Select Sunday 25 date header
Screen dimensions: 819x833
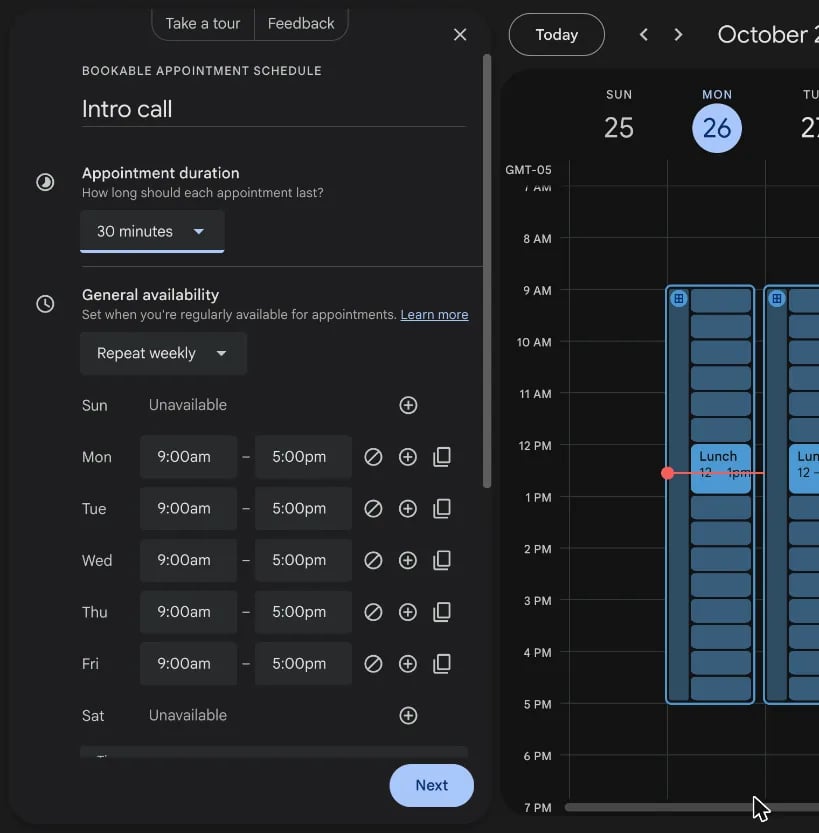(x=619, y=128)
